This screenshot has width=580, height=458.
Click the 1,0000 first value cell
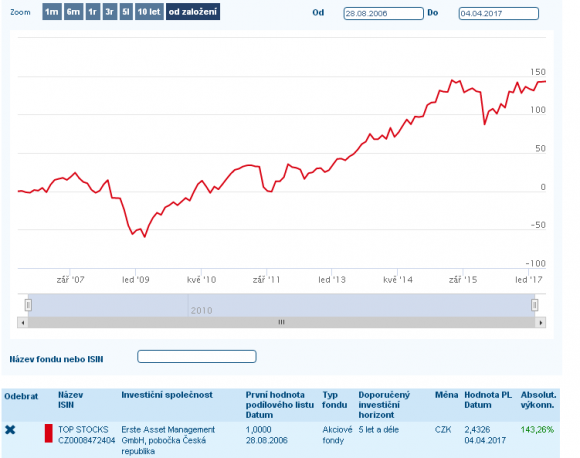pyautogui.click(x=259, y=430)
